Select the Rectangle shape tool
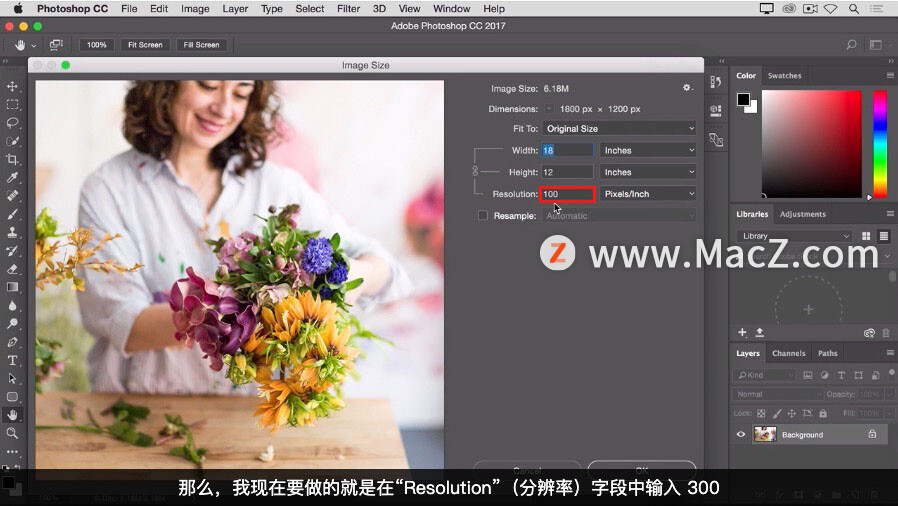This screenshot has height=506, width=898. (x=12, y=397)
